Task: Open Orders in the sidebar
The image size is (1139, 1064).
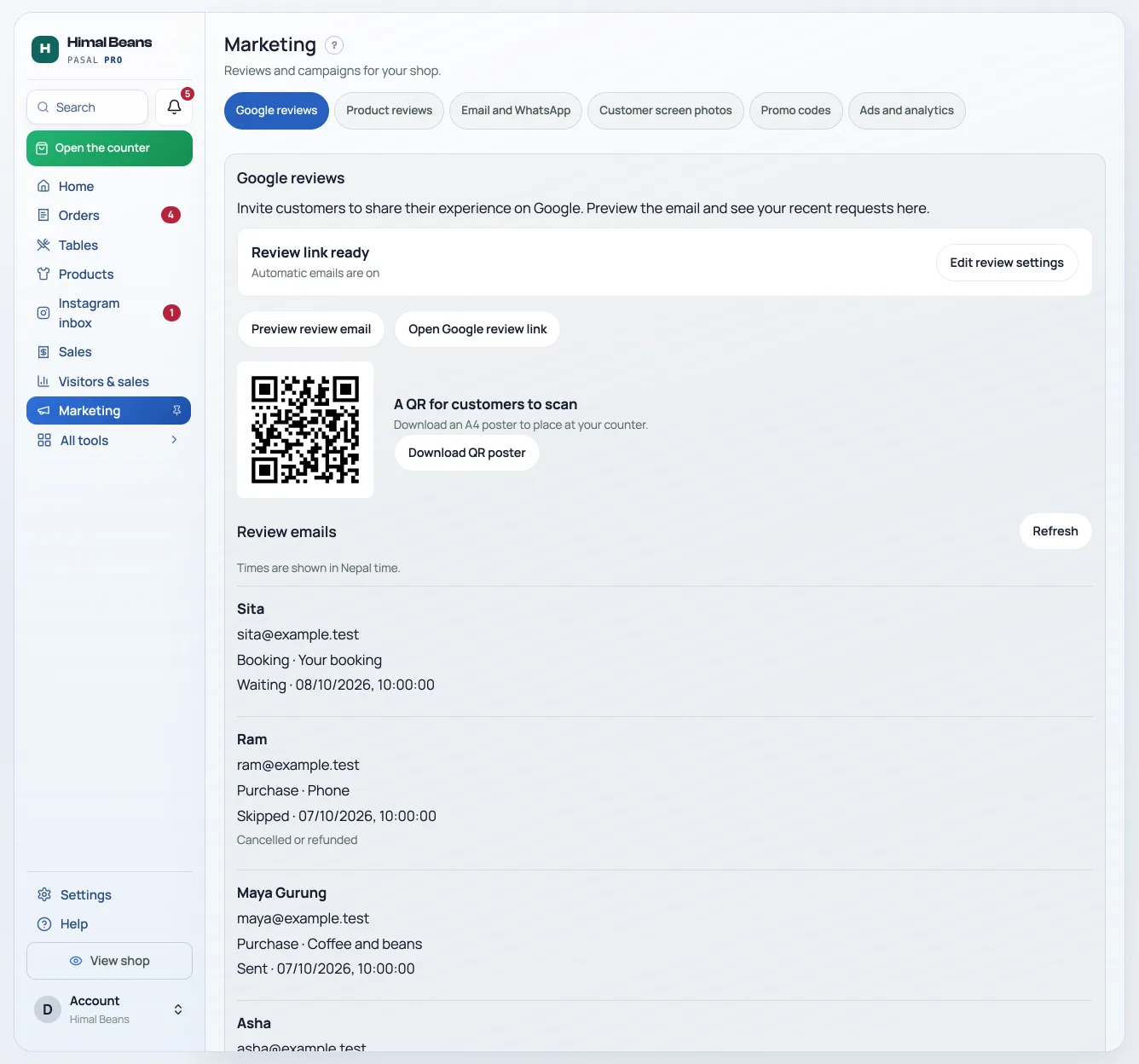Action: 108,215
